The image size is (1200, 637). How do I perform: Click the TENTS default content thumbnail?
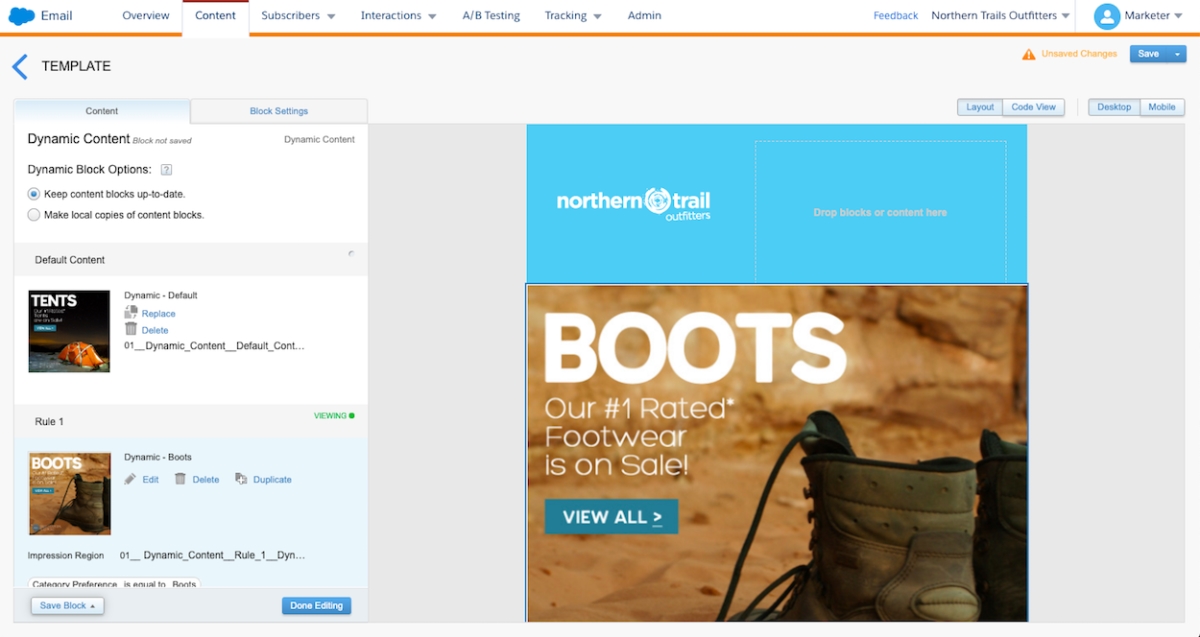pos(69,331)
